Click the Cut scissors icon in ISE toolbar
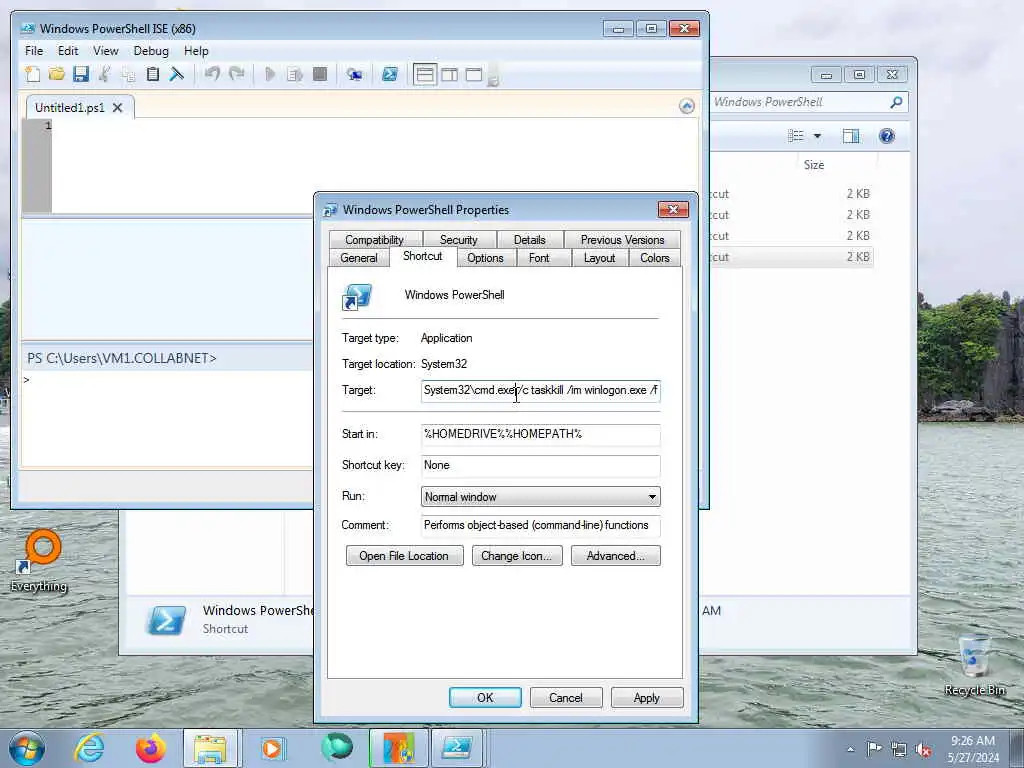 coord(104,74)
